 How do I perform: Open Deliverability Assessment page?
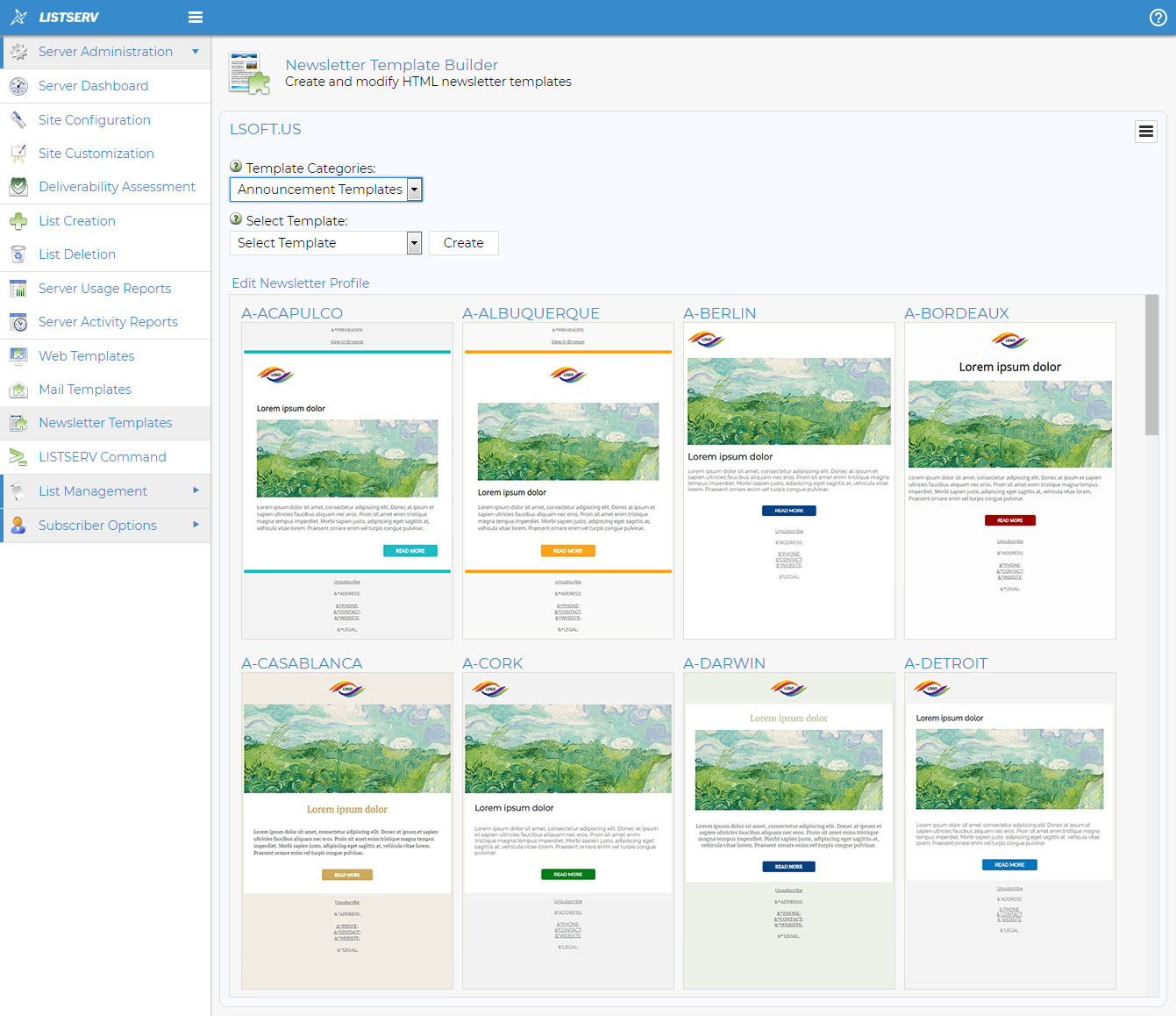pos(117,187)
